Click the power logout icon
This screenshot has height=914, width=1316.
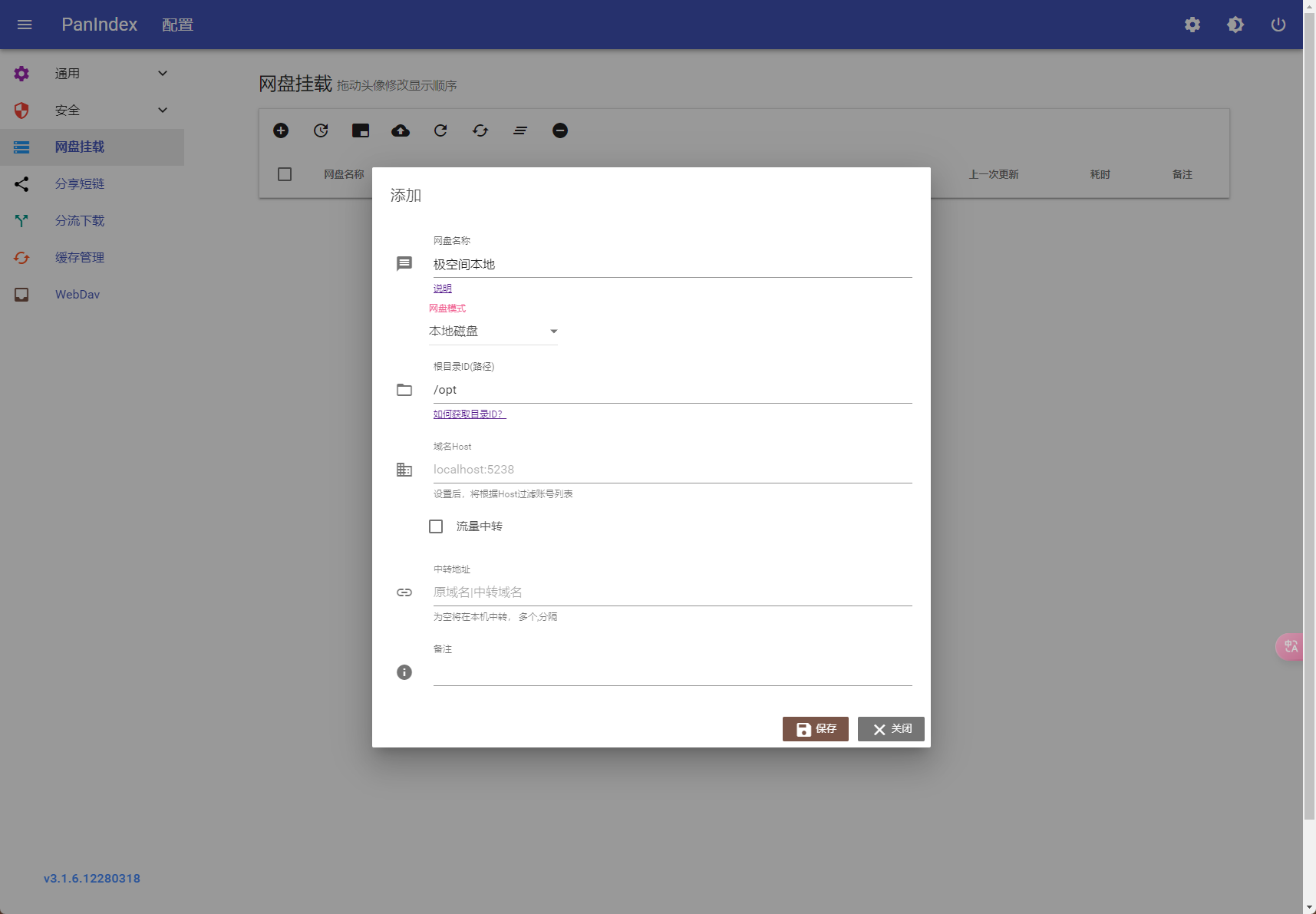point(1278,25)
